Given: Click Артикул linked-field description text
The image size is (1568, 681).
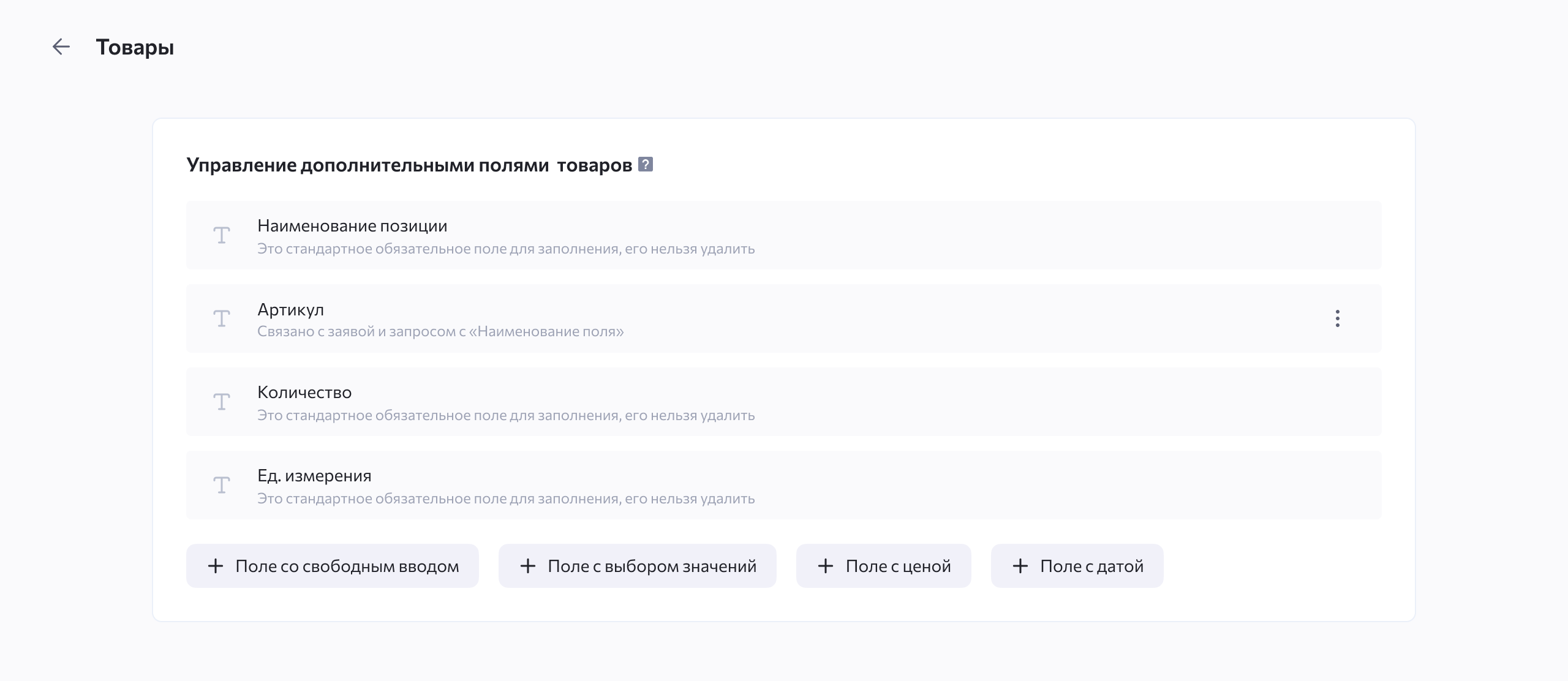Looking at the screenshot, I should click(x=440, y=332).
